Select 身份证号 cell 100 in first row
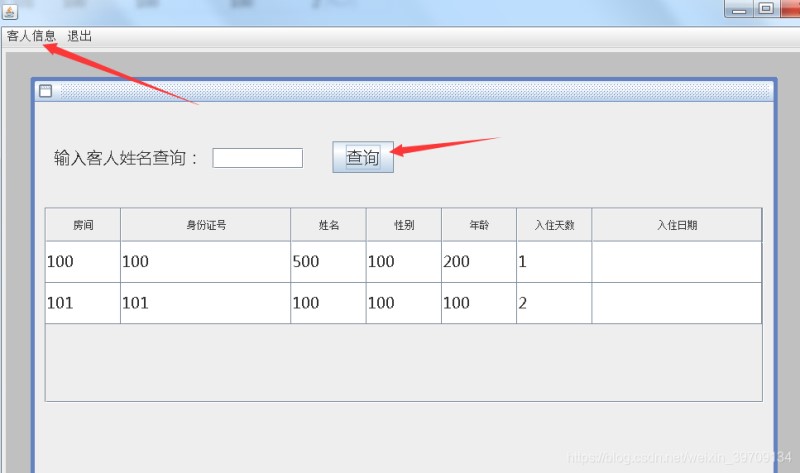The height and width of the screenshot is (473, 800). click(206, 262)
